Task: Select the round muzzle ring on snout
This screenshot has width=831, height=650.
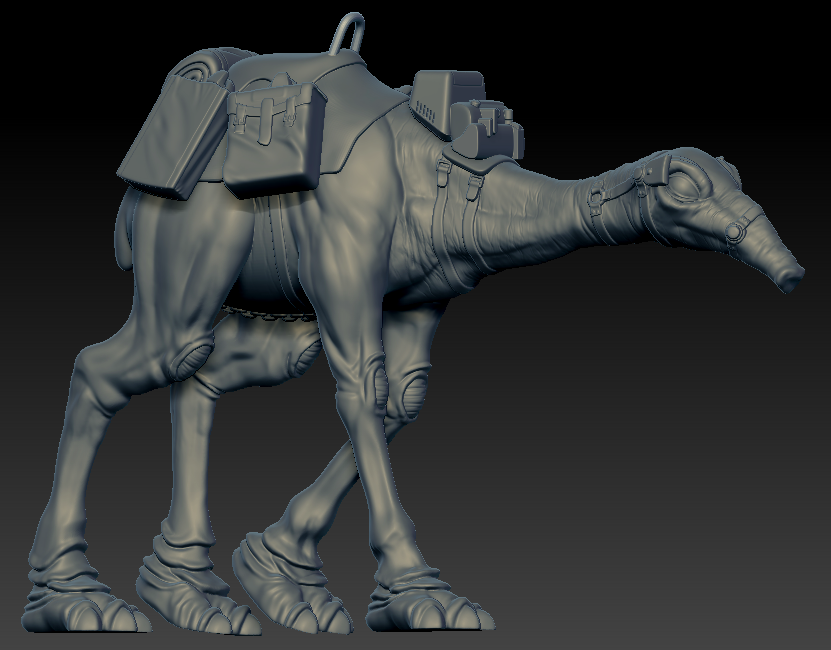Action: pos(735,231)
